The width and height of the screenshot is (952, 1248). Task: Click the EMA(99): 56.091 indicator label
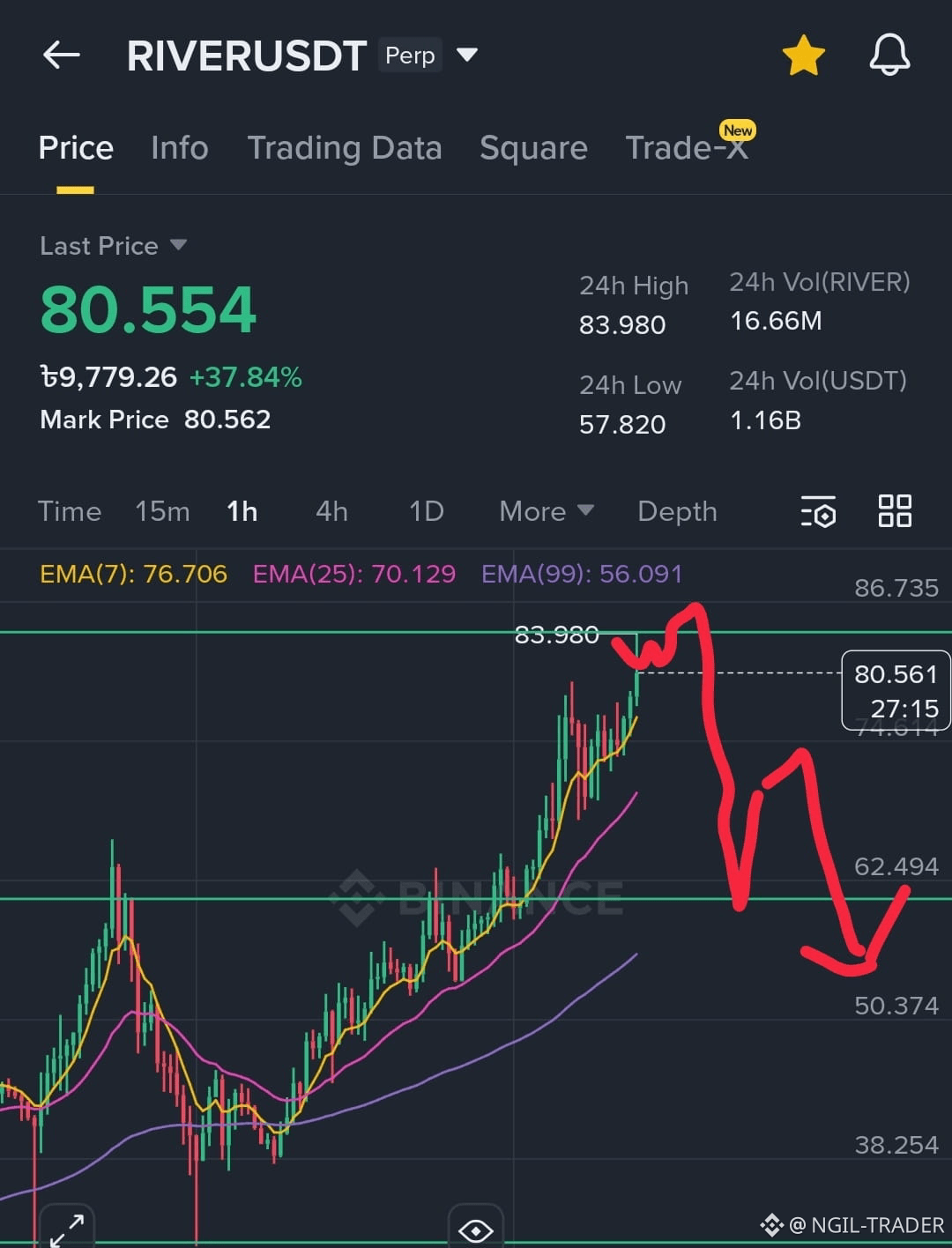click(x=582, y=575)
